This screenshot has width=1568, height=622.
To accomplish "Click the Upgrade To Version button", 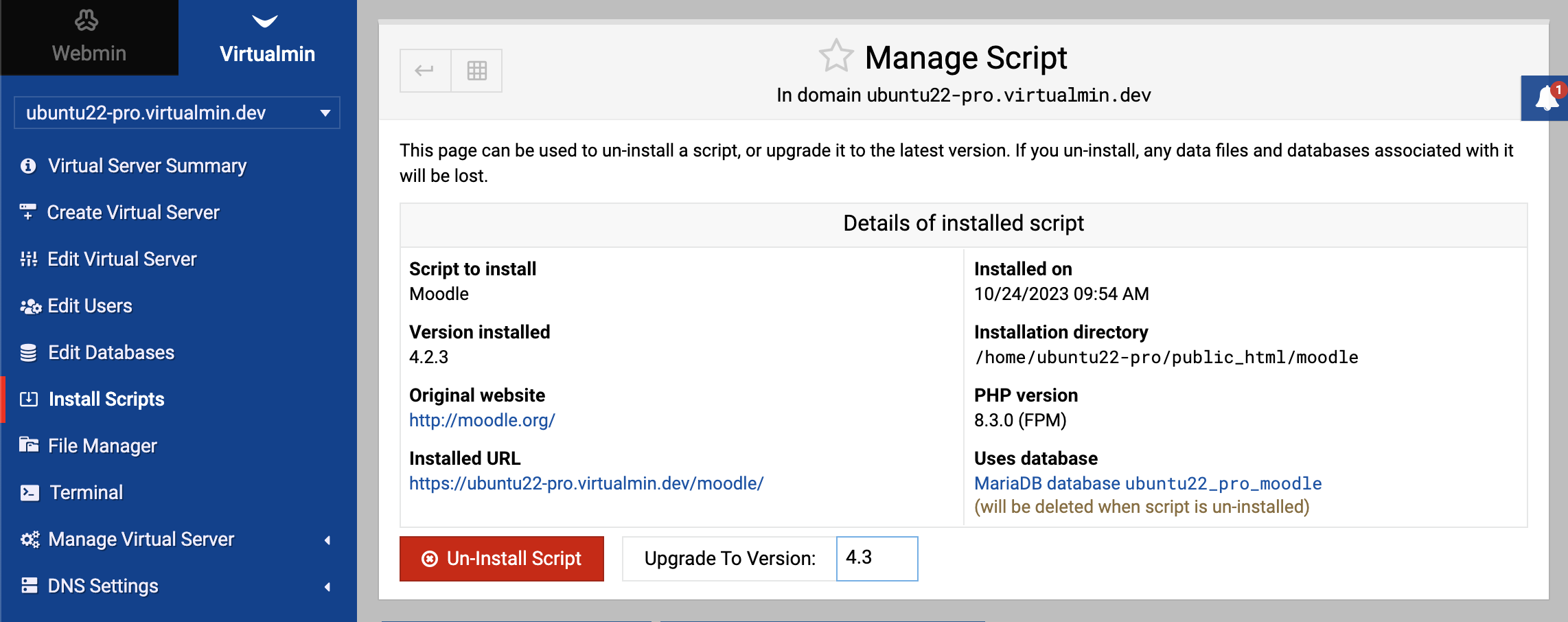I will (x=730, y=559).
